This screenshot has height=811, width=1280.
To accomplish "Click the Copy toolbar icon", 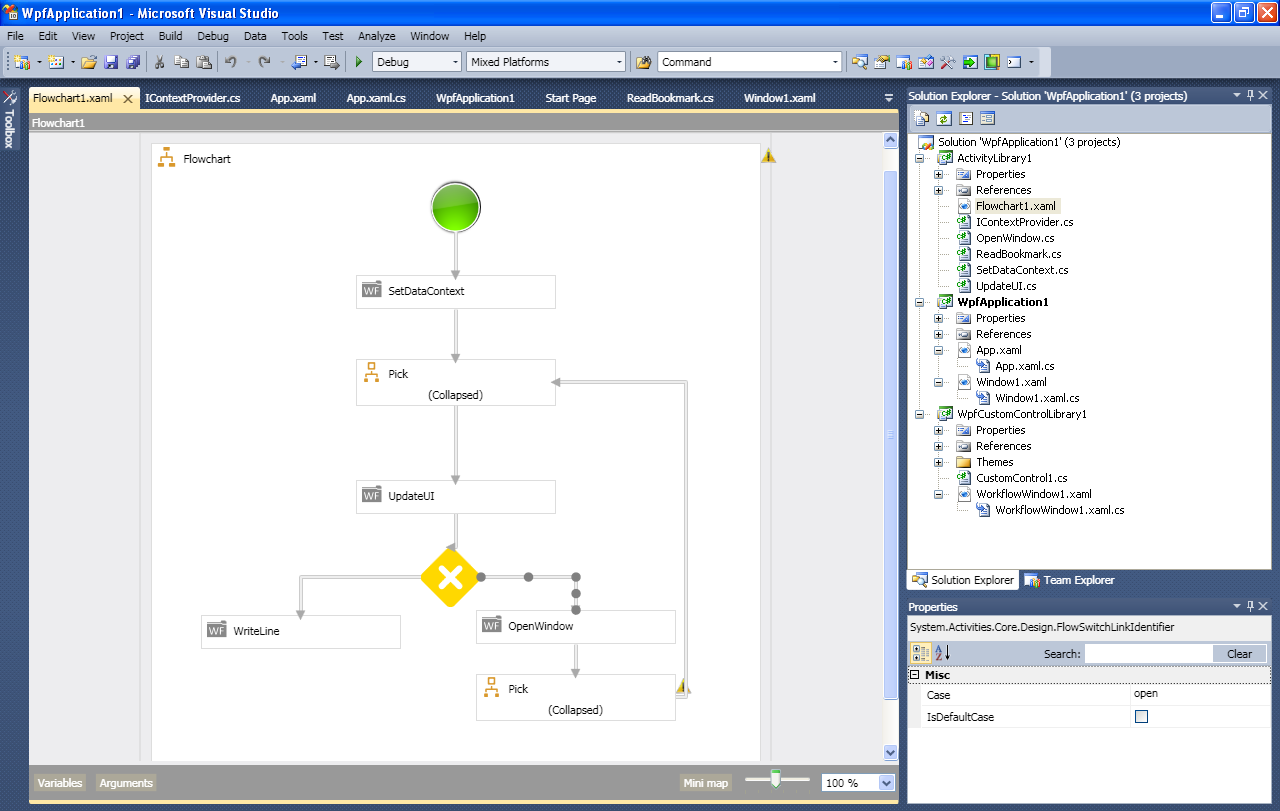I will point(182,62).
